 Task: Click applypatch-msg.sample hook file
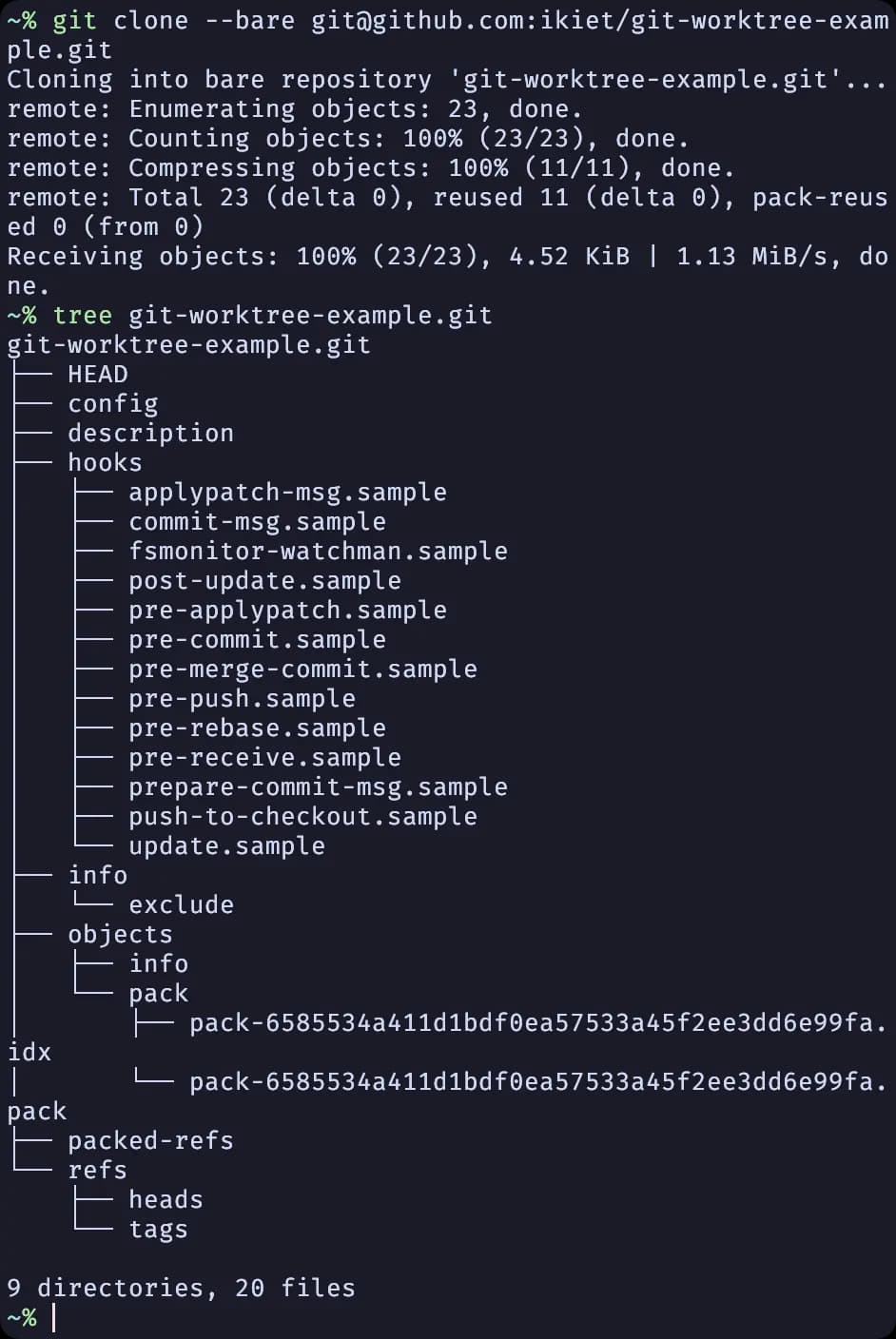tap(287, 492)
